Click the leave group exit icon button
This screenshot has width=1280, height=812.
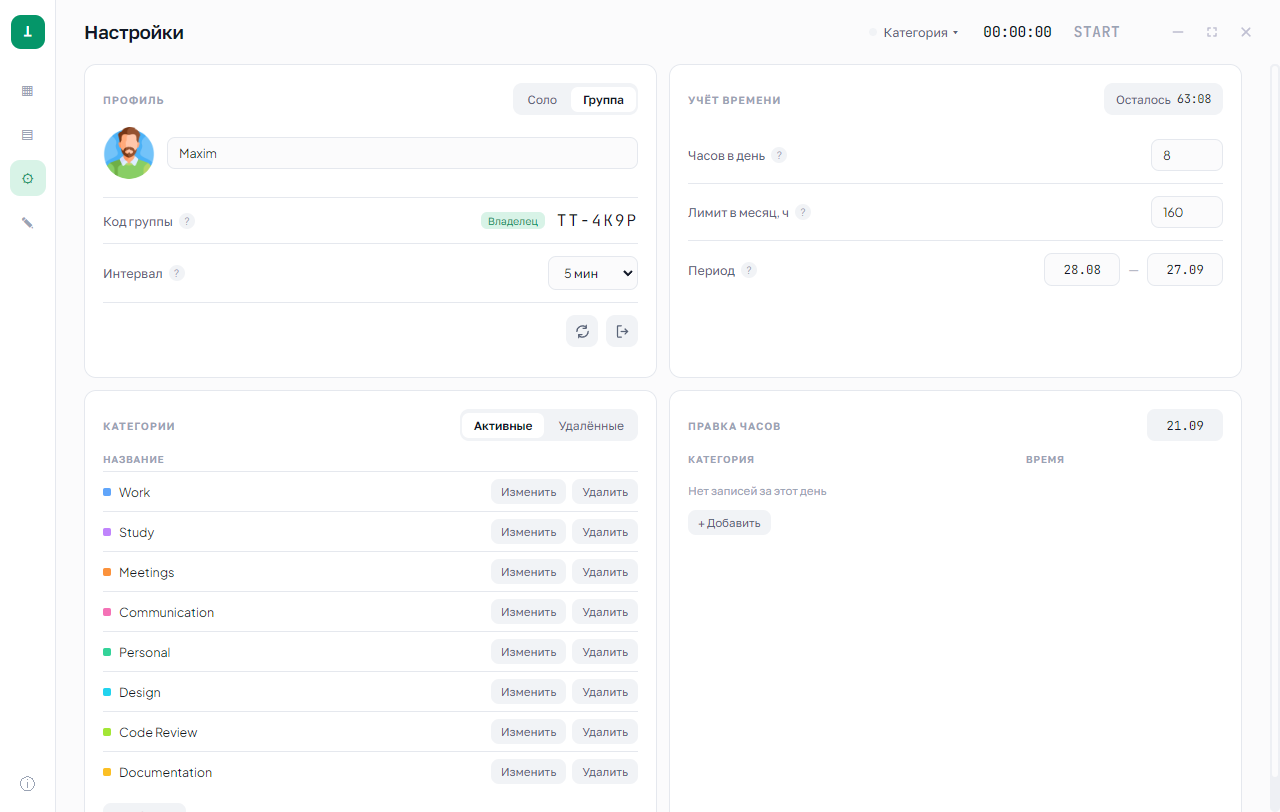(622, 331)
